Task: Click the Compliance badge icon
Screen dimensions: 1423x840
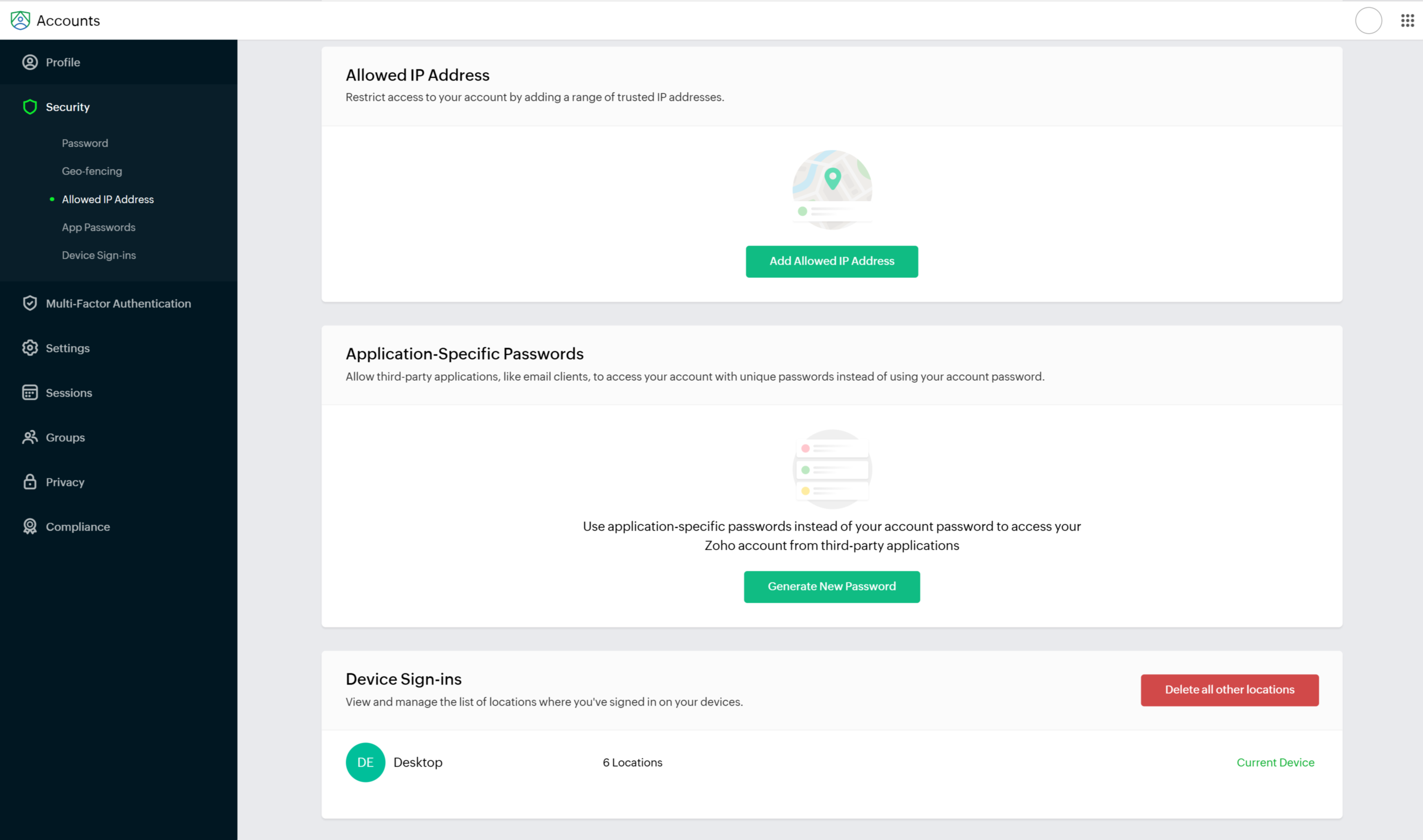Action: click(30, 526)
